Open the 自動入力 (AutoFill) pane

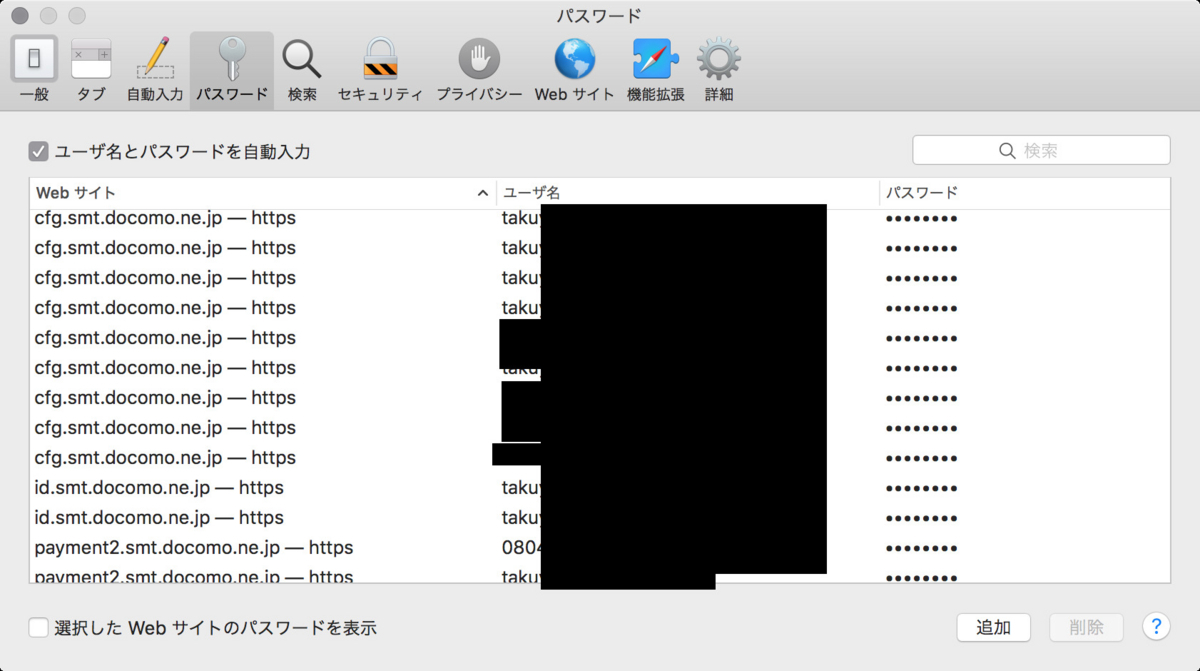(155, 69)
